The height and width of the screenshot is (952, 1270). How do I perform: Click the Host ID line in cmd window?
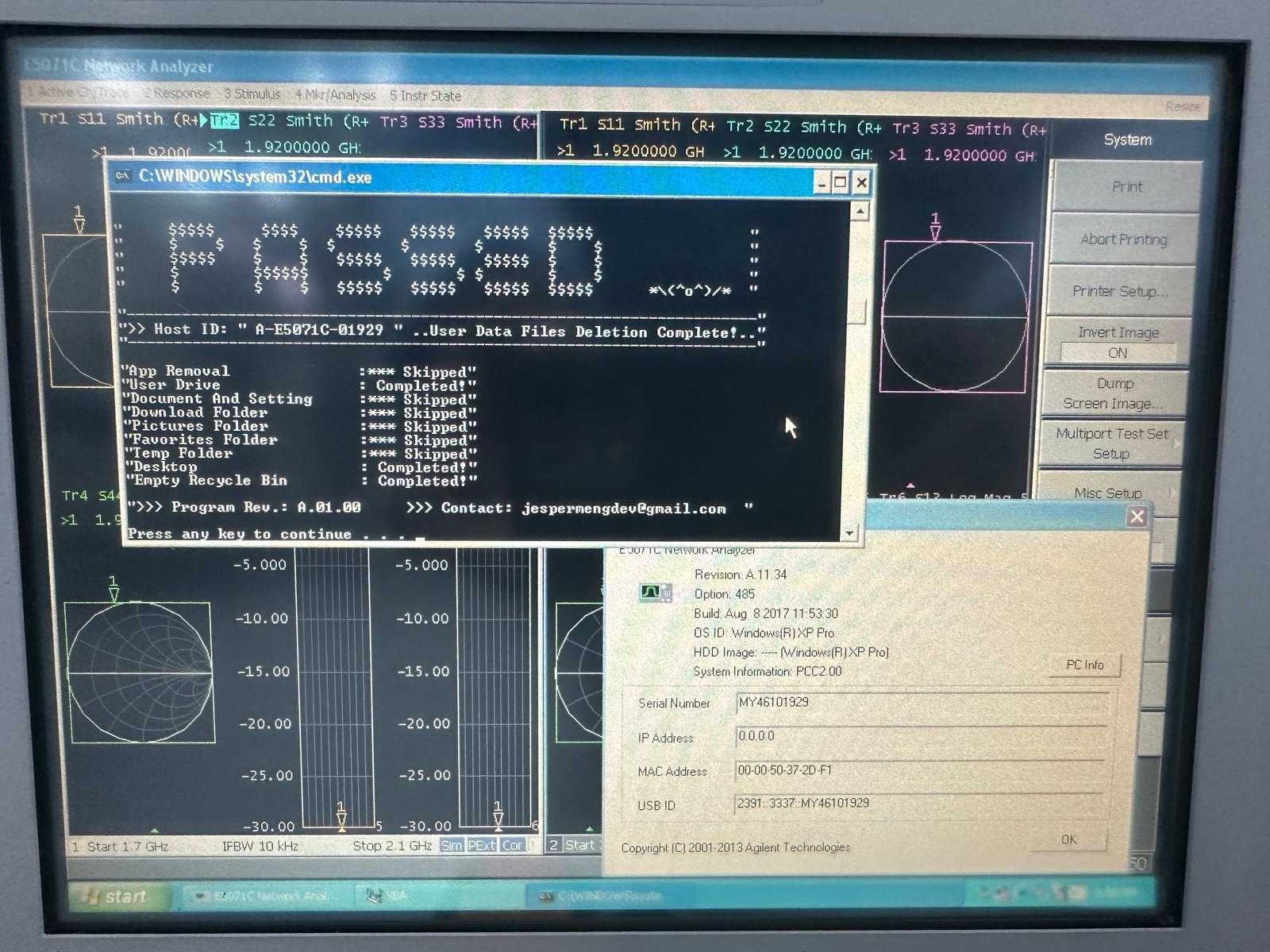point(441,331)
